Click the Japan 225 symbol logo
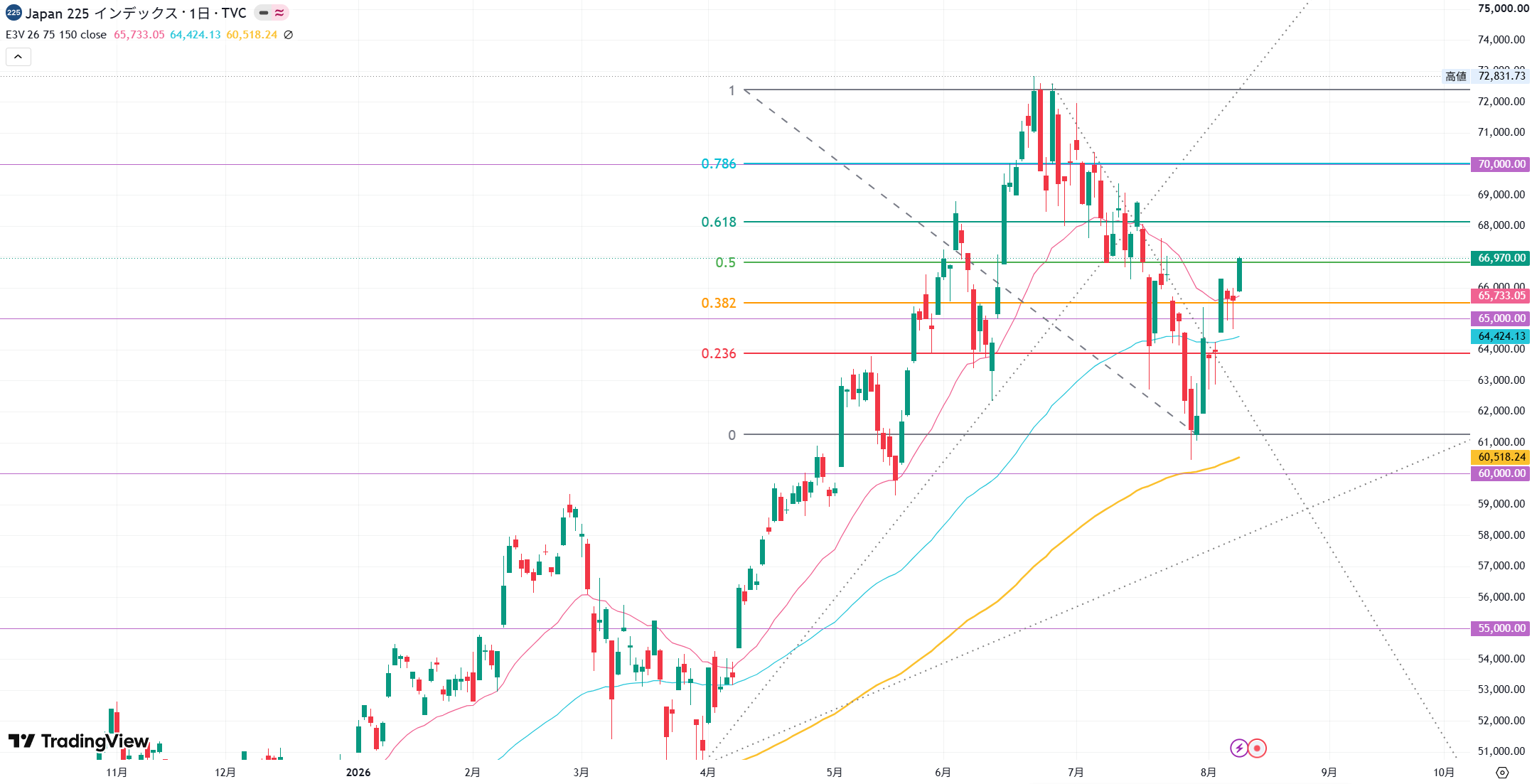1532x784 pixels. (14, 13)
